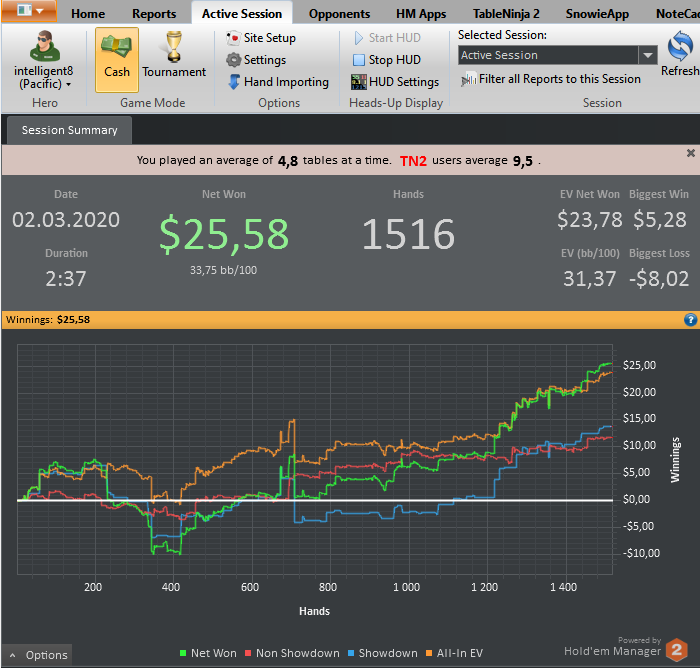Open the application menu button

(x=29, y=10)
